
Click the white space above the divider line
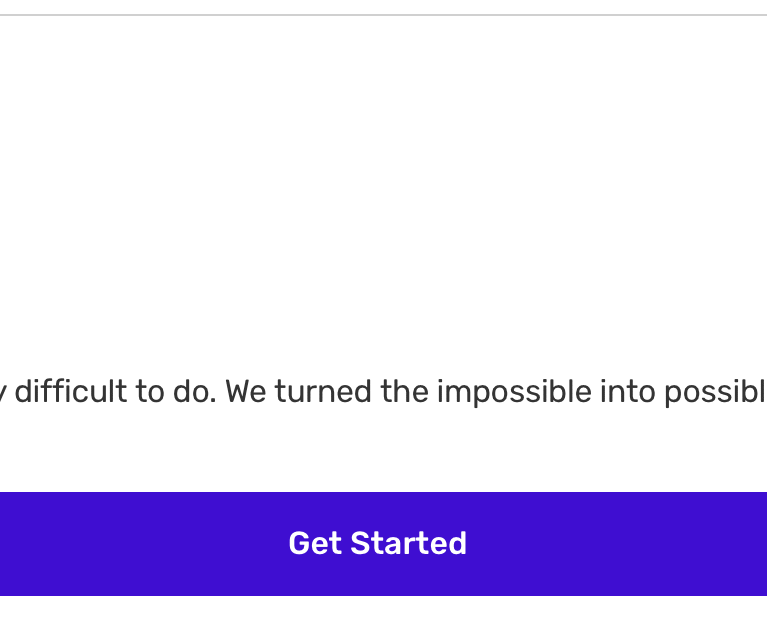coord(383,6)
